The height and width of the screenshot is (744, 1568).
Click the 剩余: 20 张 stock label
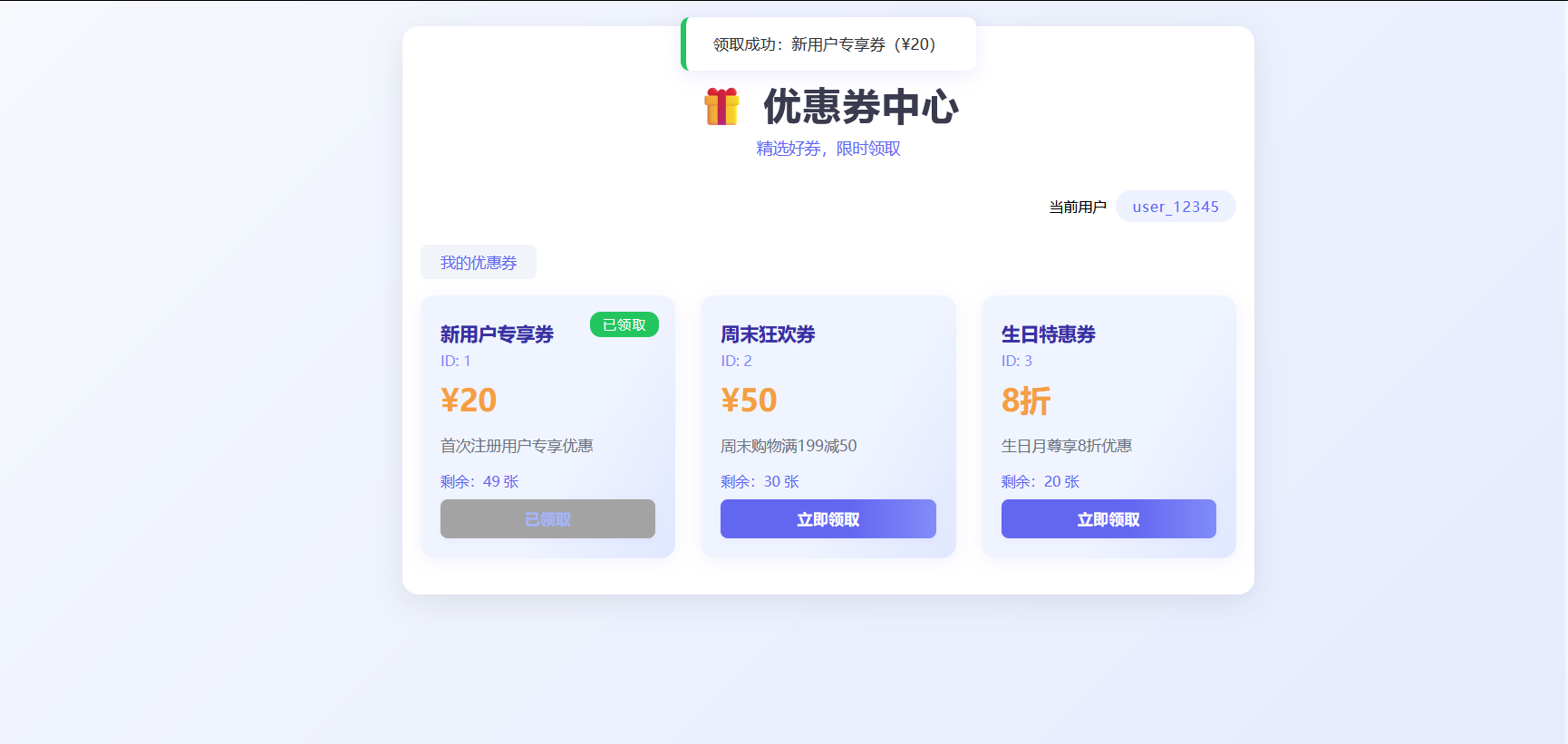coord(1040,481)
